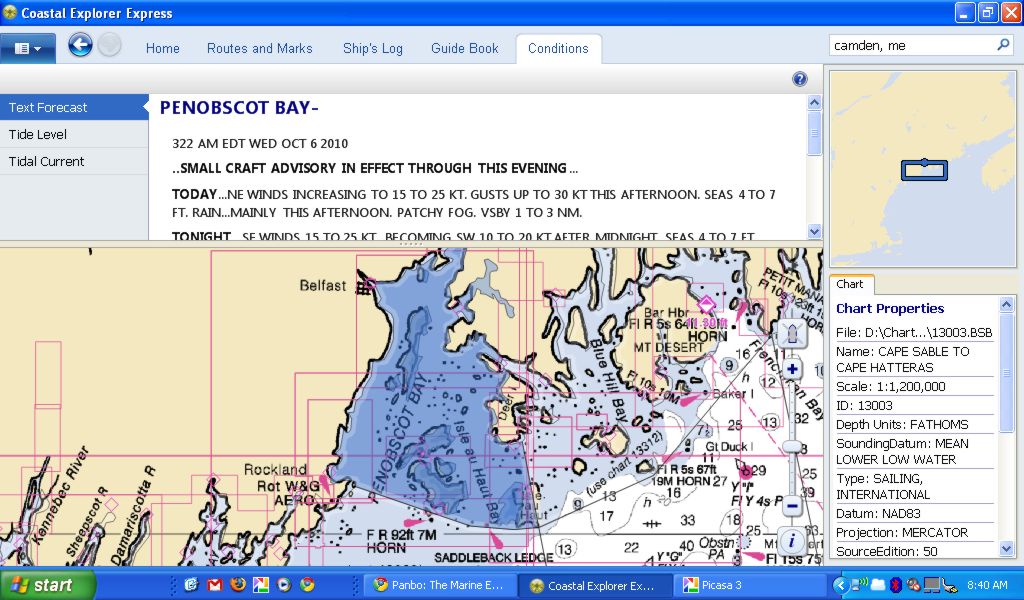
Task: Click the Belfast label on the chart
Action: [x=323, y=285]
